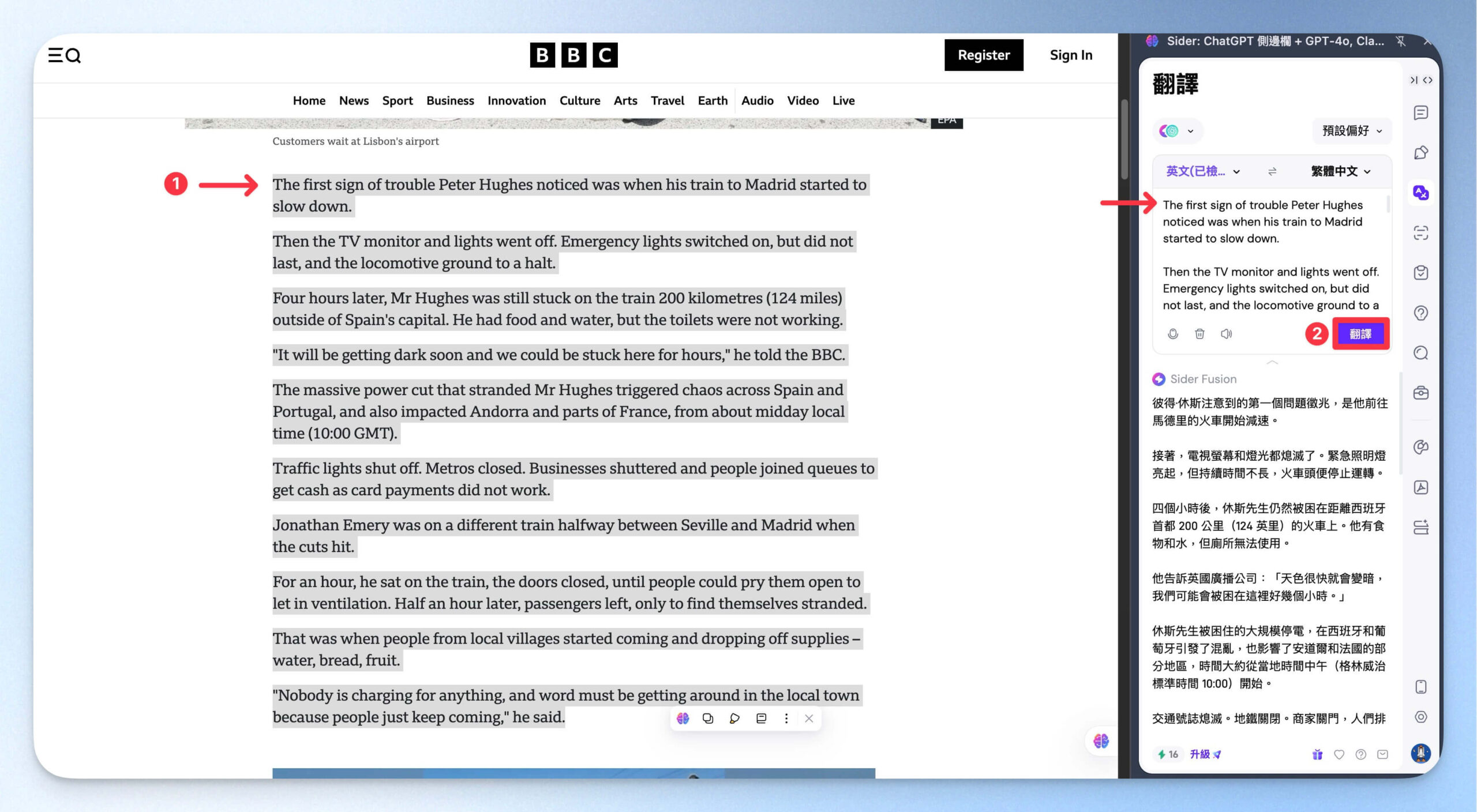Open the Sider search tool icon
1477x812 pixels.
pos(1420,353)
